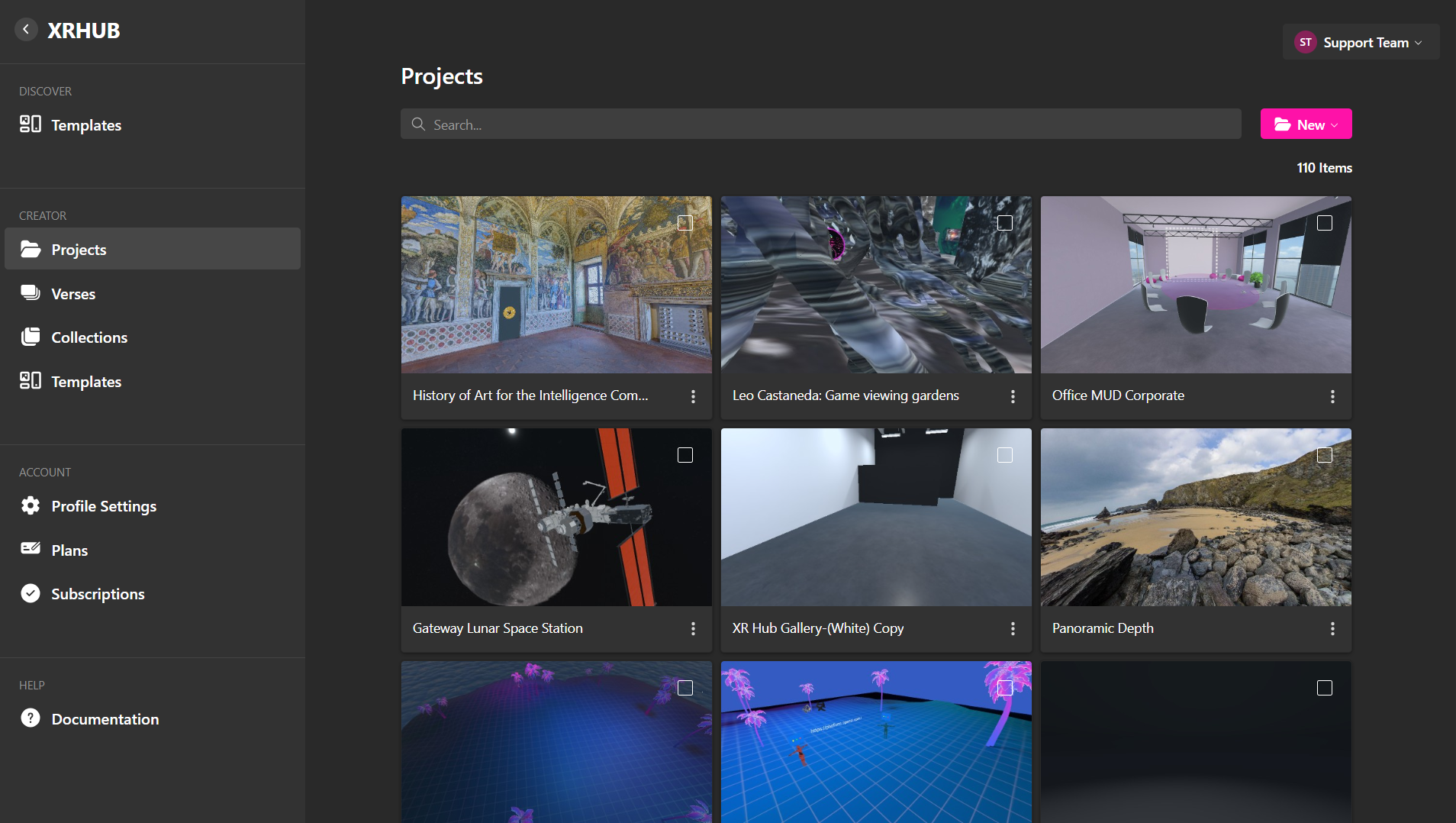Open the Verses section
1456x823 pixels.
click(72, 293)
